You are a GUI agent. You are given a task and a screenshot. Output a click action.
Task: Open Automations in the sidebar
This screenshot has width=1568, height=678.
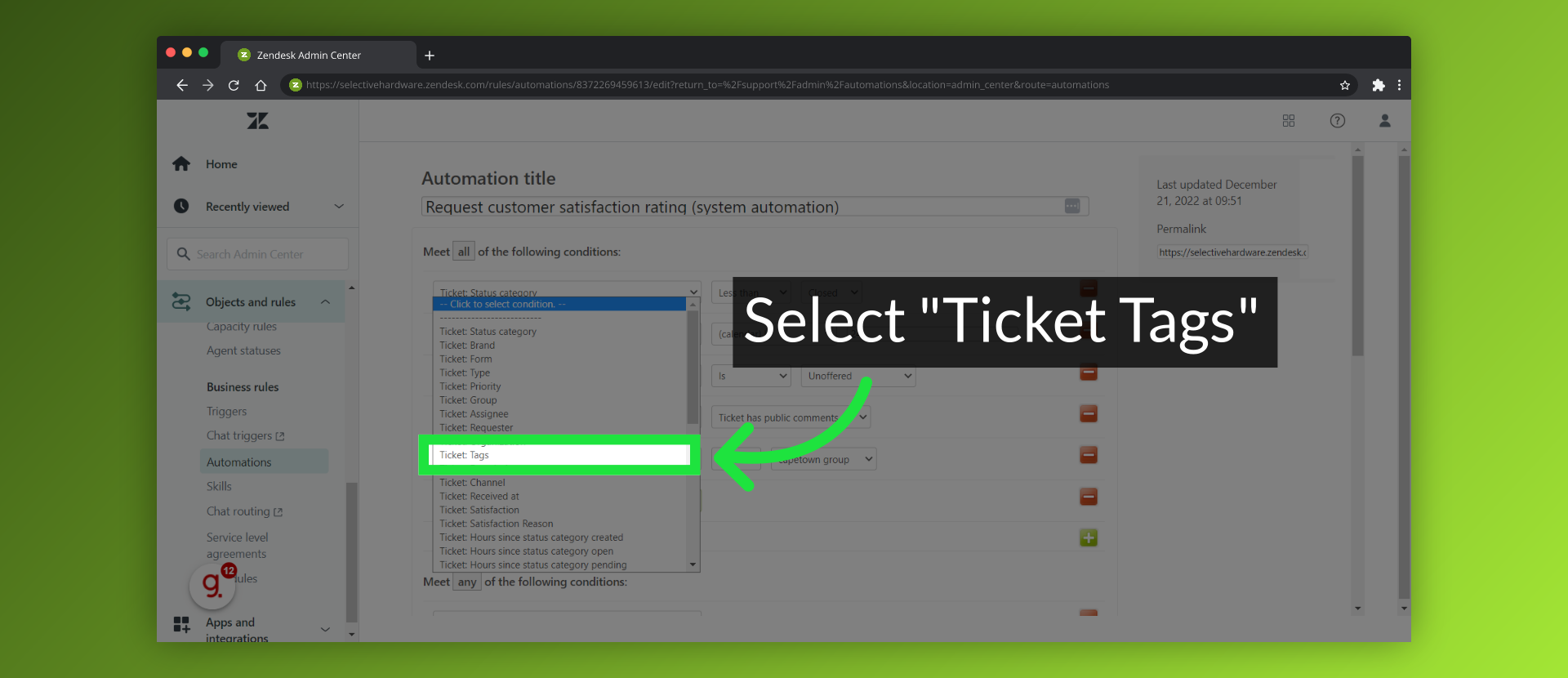coord(264,462)
